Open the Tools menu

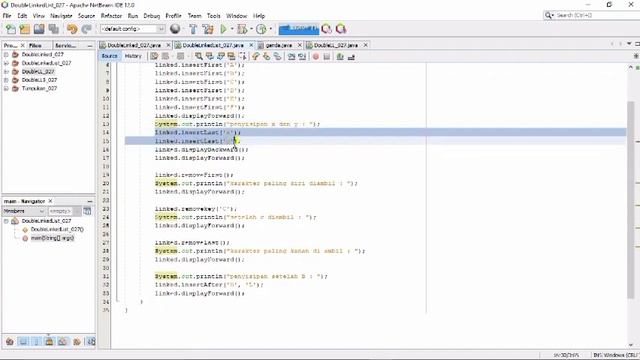click(213, 16)
